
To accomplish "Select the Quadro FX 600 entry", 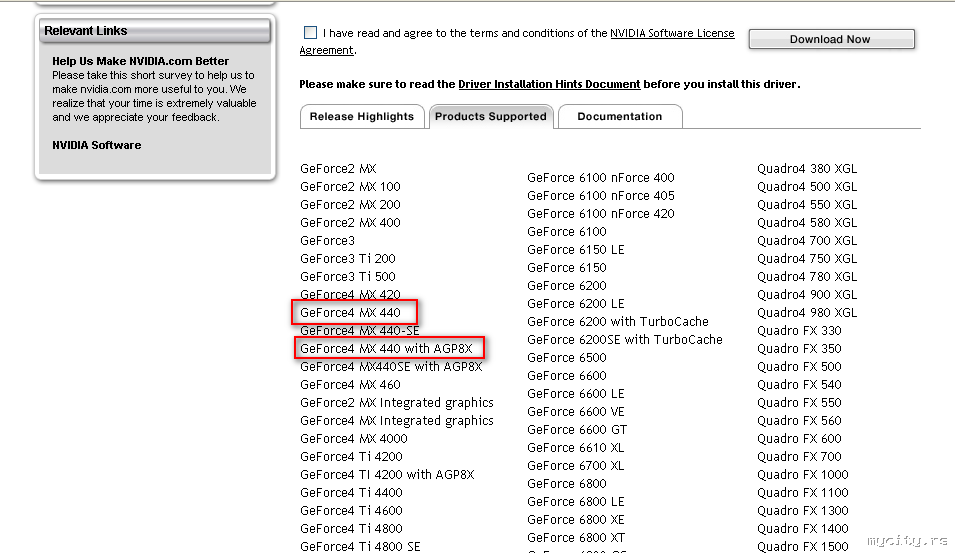I will (799, 439).
